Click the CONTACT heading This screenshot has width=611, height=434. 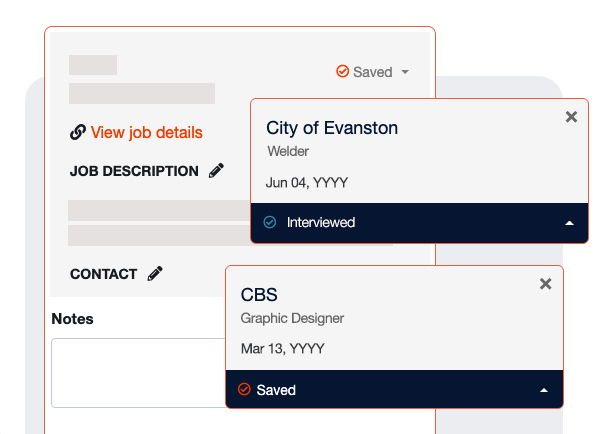point(103,274)
